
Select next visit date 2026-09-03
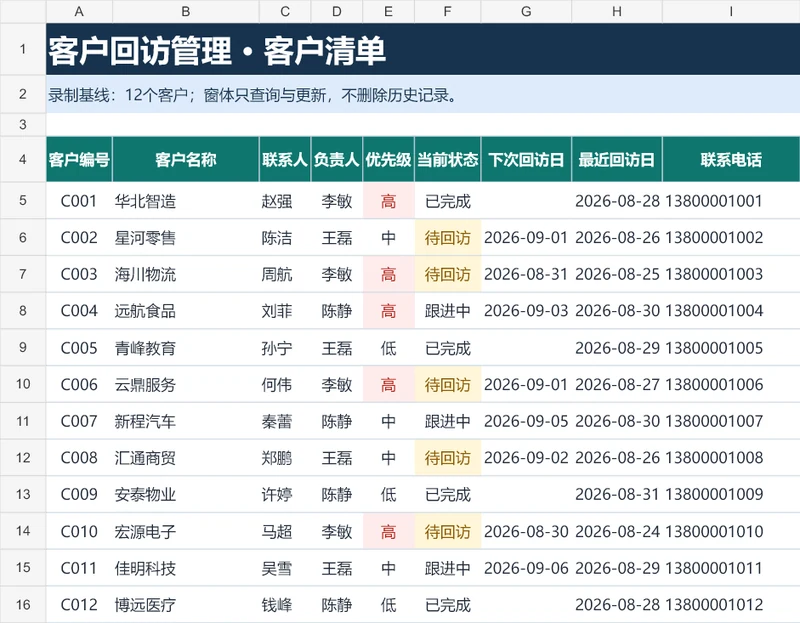526,311
